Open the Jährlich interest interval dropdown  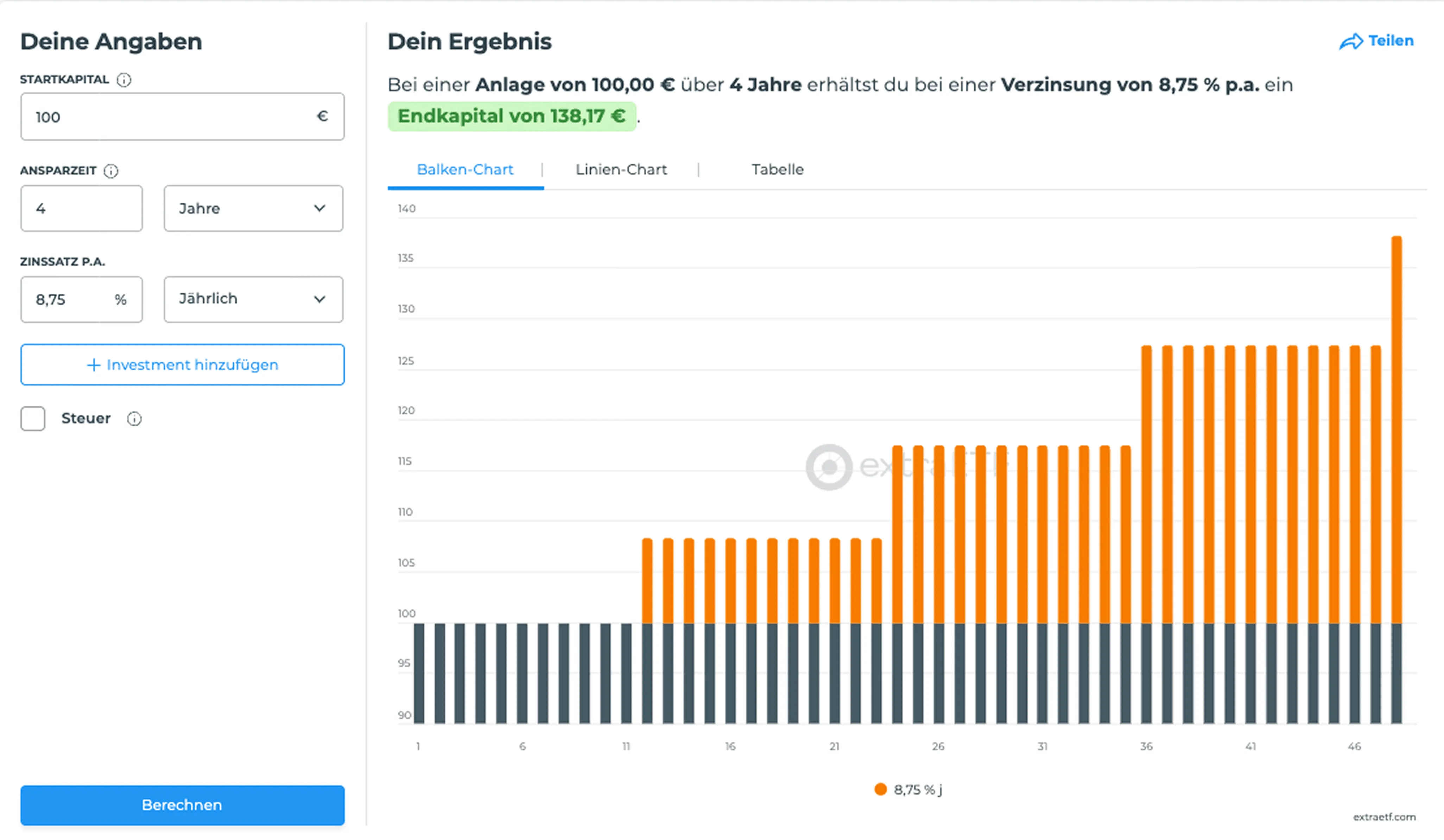coord(253,299)
